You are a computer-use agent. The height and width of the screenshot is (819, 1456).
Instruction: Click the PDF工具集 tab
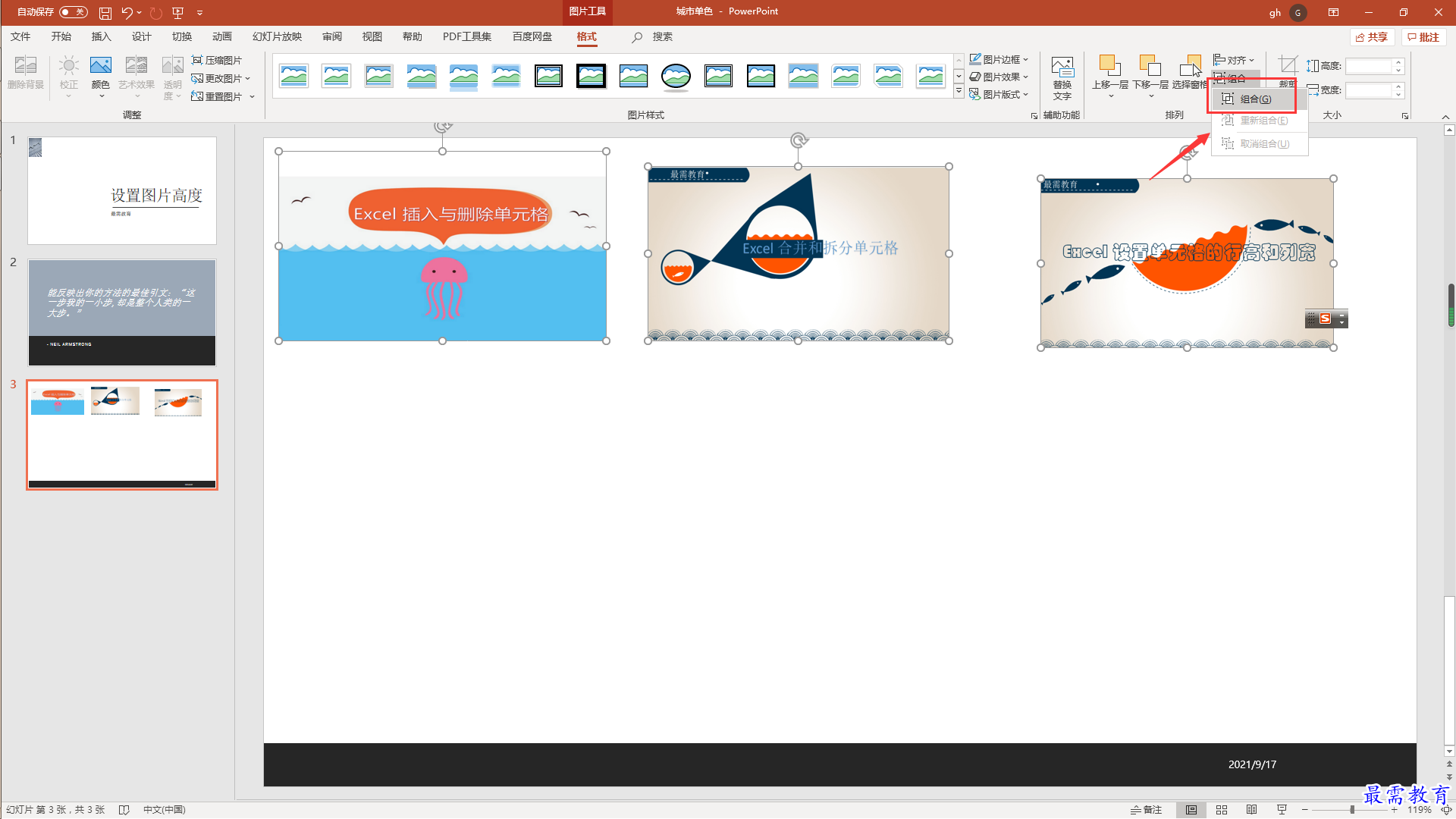pos(466,37)
